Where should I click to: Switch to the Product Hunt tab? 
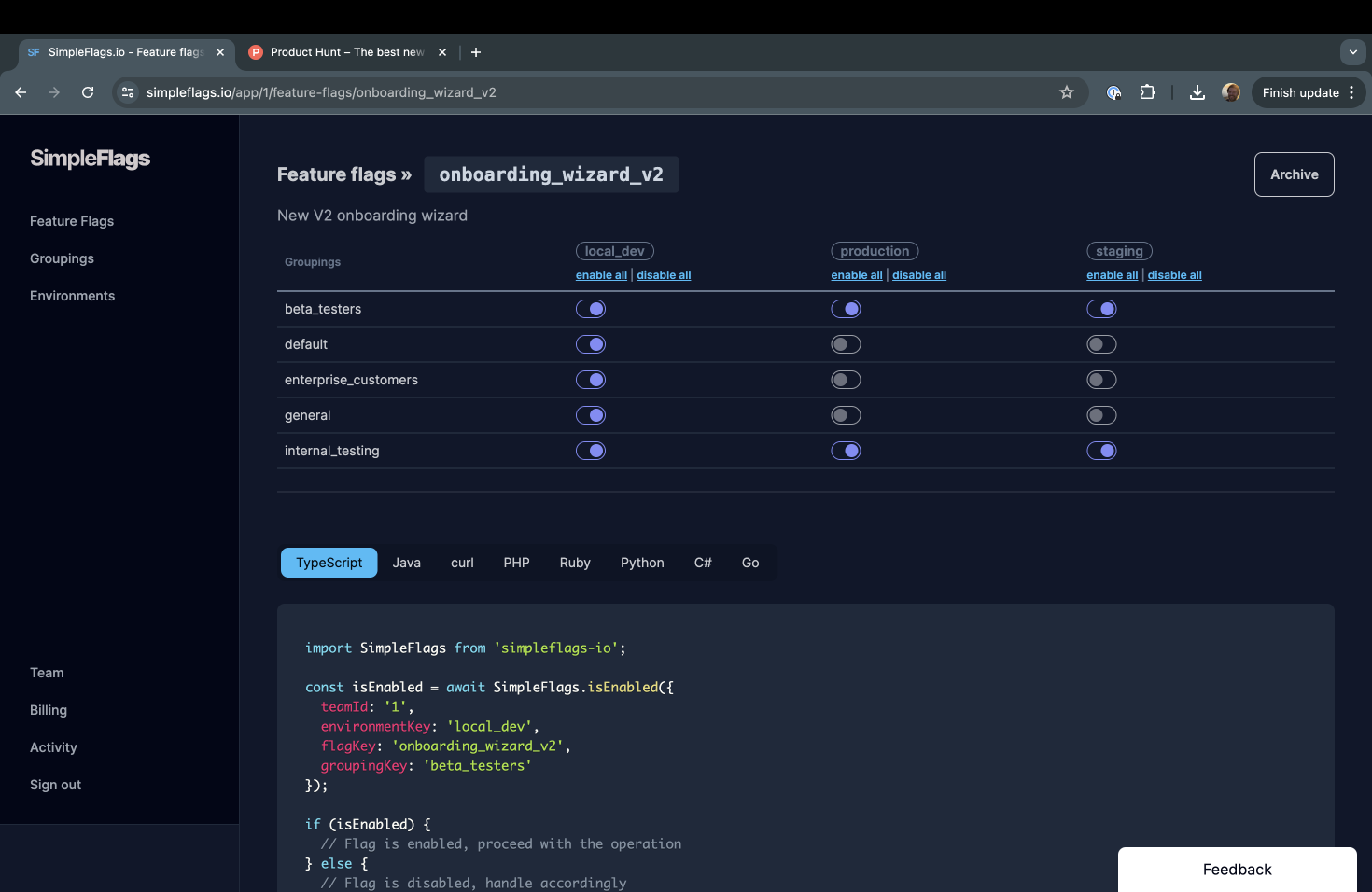[347, 52]
